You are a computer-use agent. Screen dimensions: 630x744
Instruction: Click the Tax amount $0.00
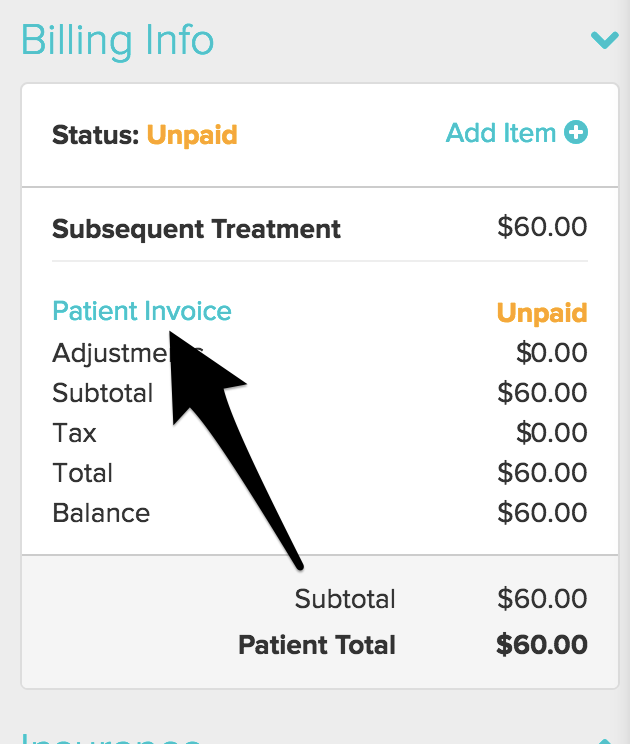[552, 433]
